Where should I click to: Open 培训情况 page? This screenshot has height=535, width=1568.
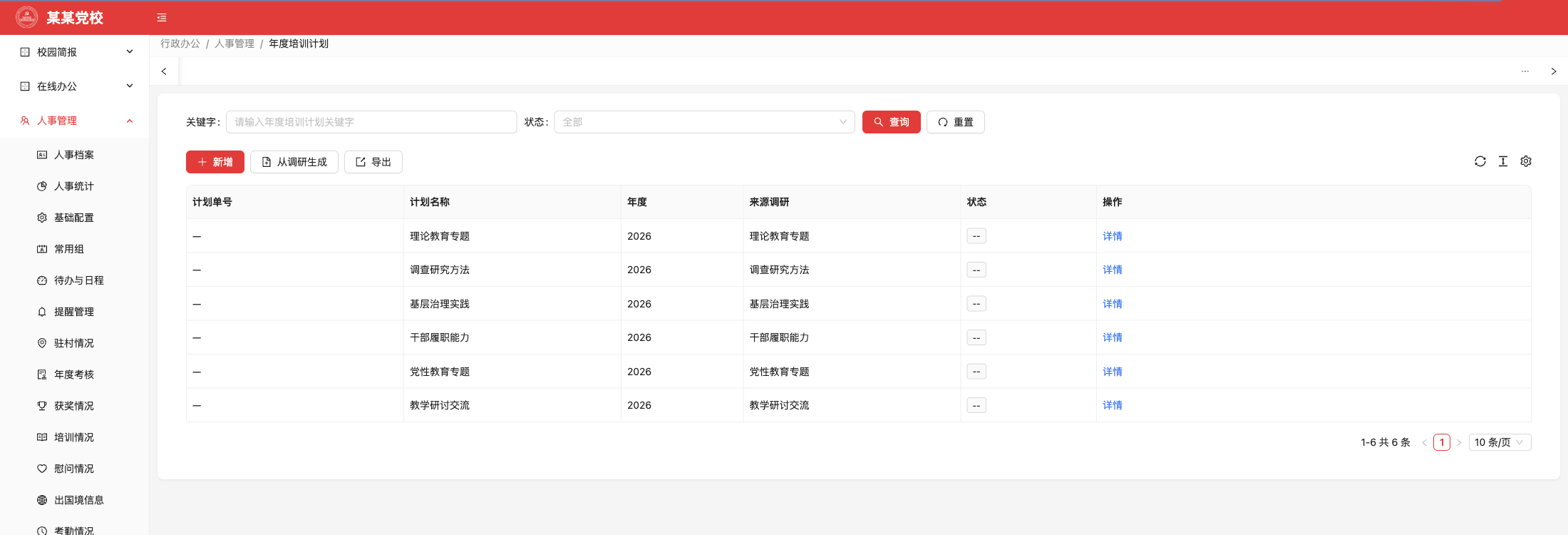pos(74,437)
